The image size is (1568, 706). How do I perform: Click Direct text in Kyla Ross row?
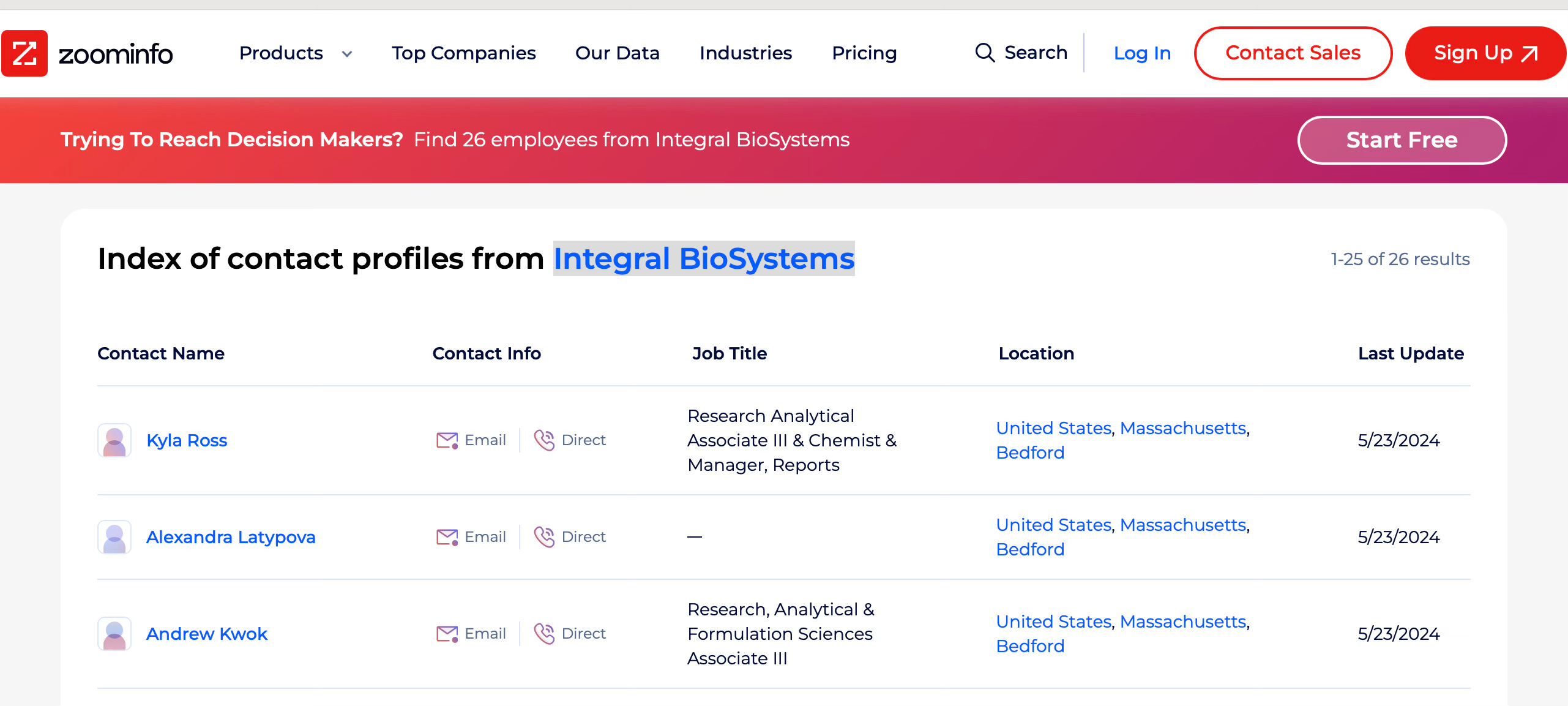pyautogui.click(x=584, y=440)
